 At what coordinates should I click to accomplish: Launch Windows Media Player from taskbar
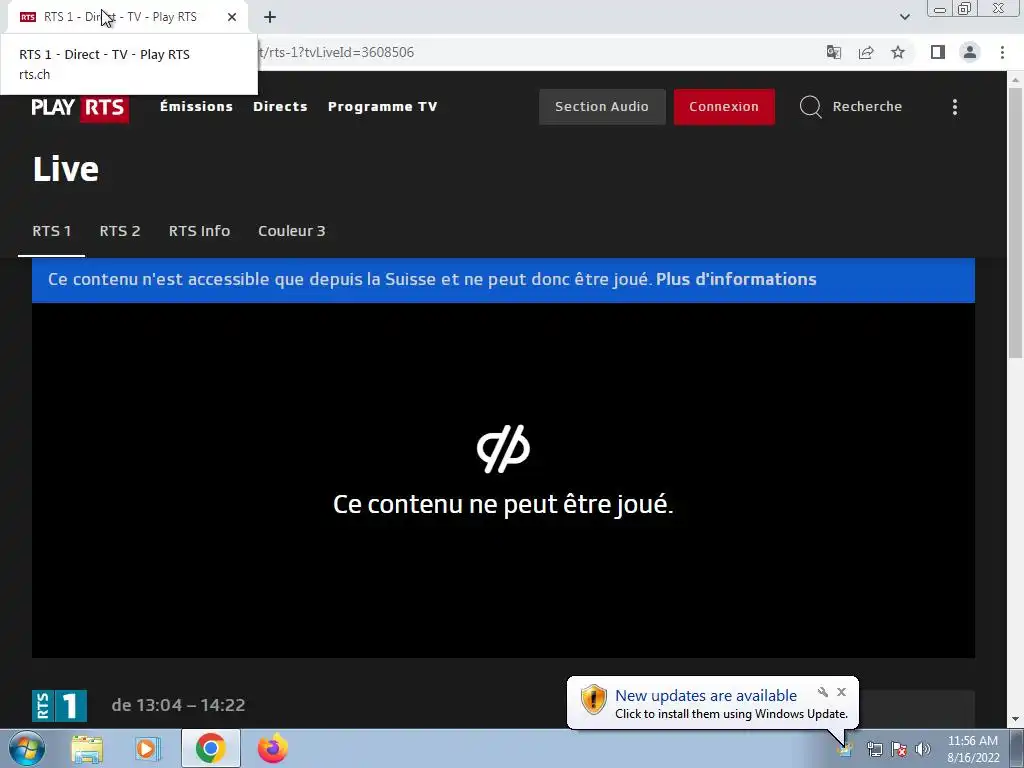(x=147, y=748)
